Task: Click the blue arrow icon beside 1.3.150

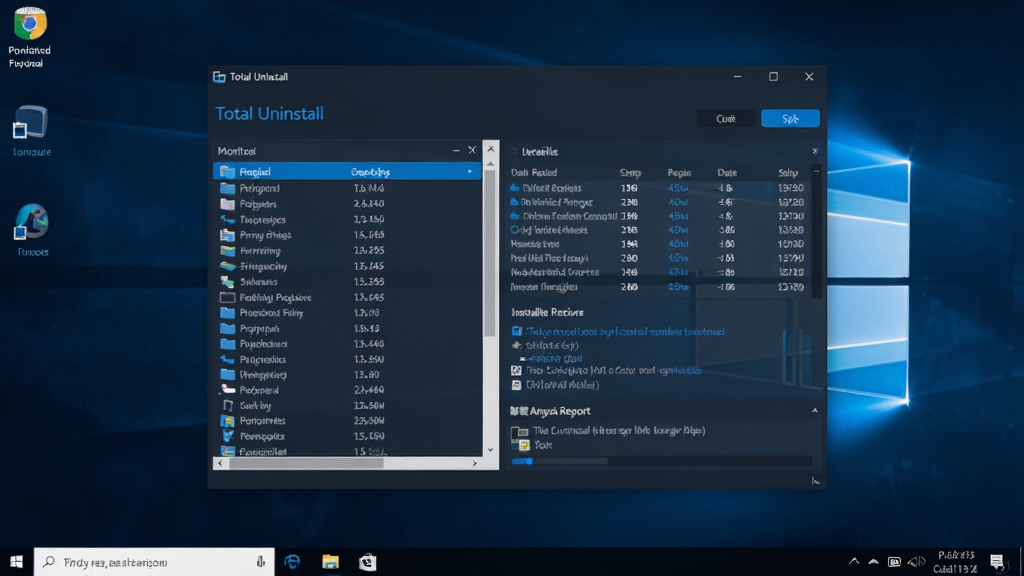Action: (227, 219)
